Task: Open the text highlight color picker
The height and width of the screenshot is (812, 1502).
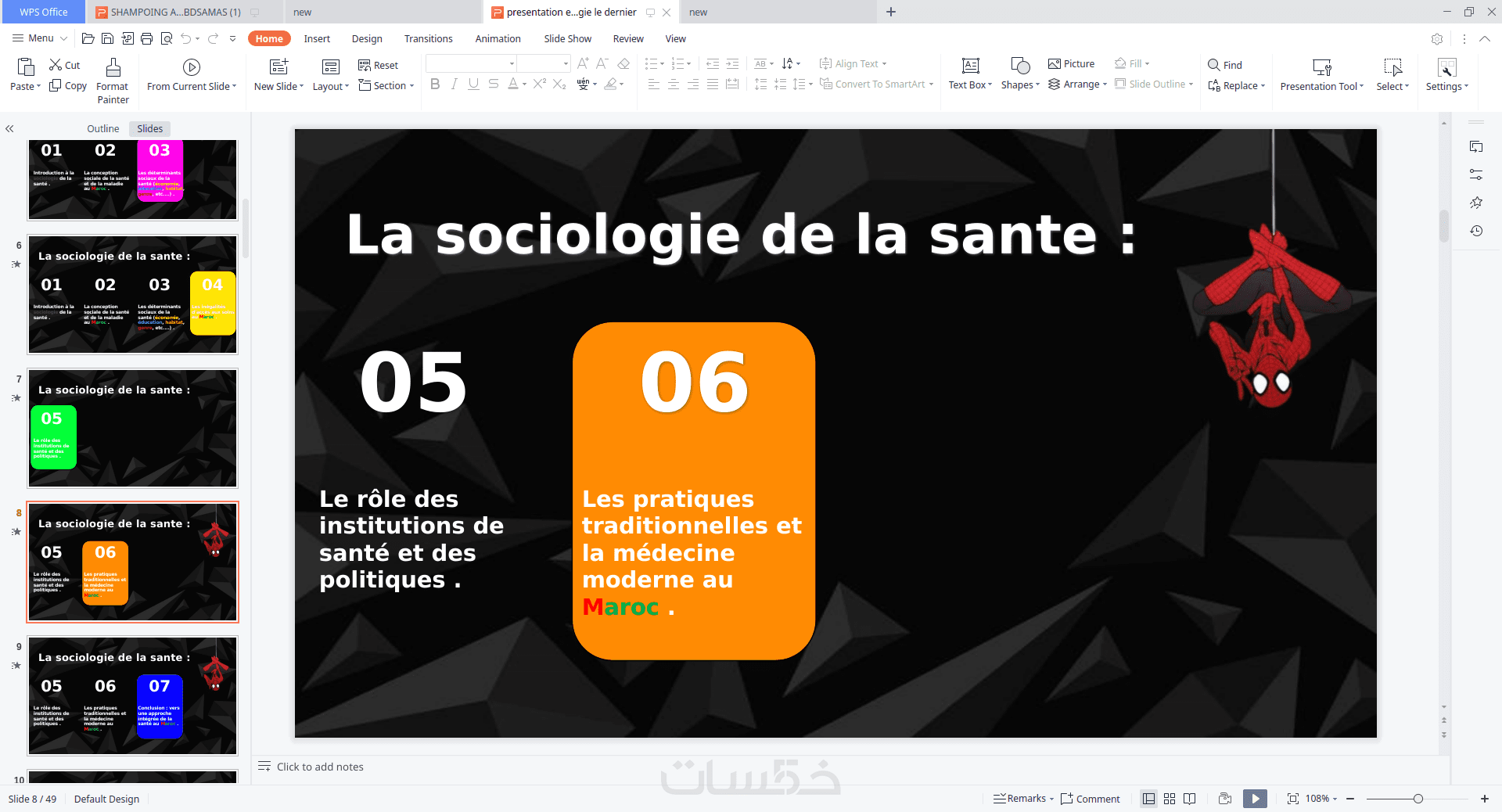Action: click(614, 84)
